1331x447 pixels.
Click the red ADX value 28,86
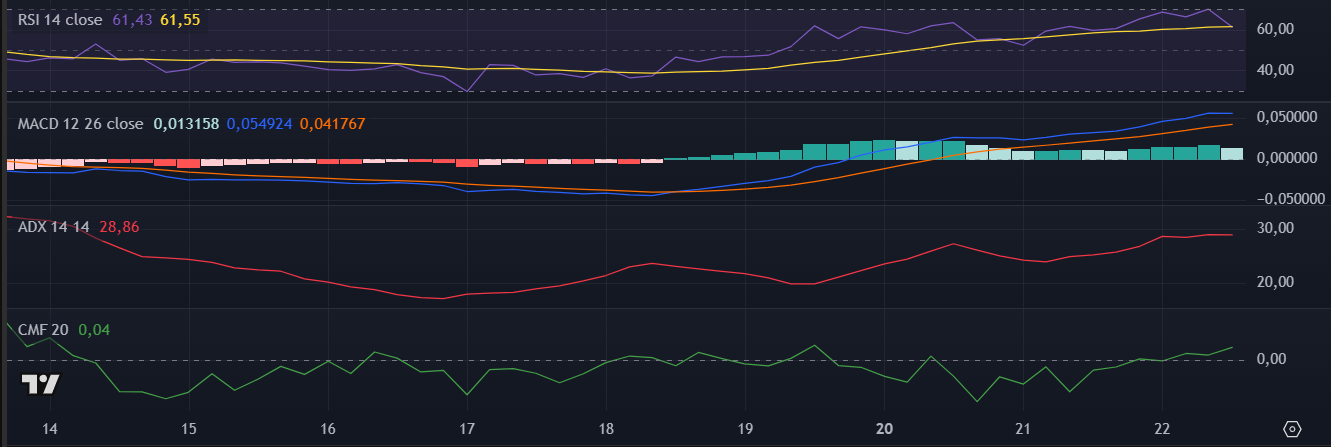click(119, 228)
